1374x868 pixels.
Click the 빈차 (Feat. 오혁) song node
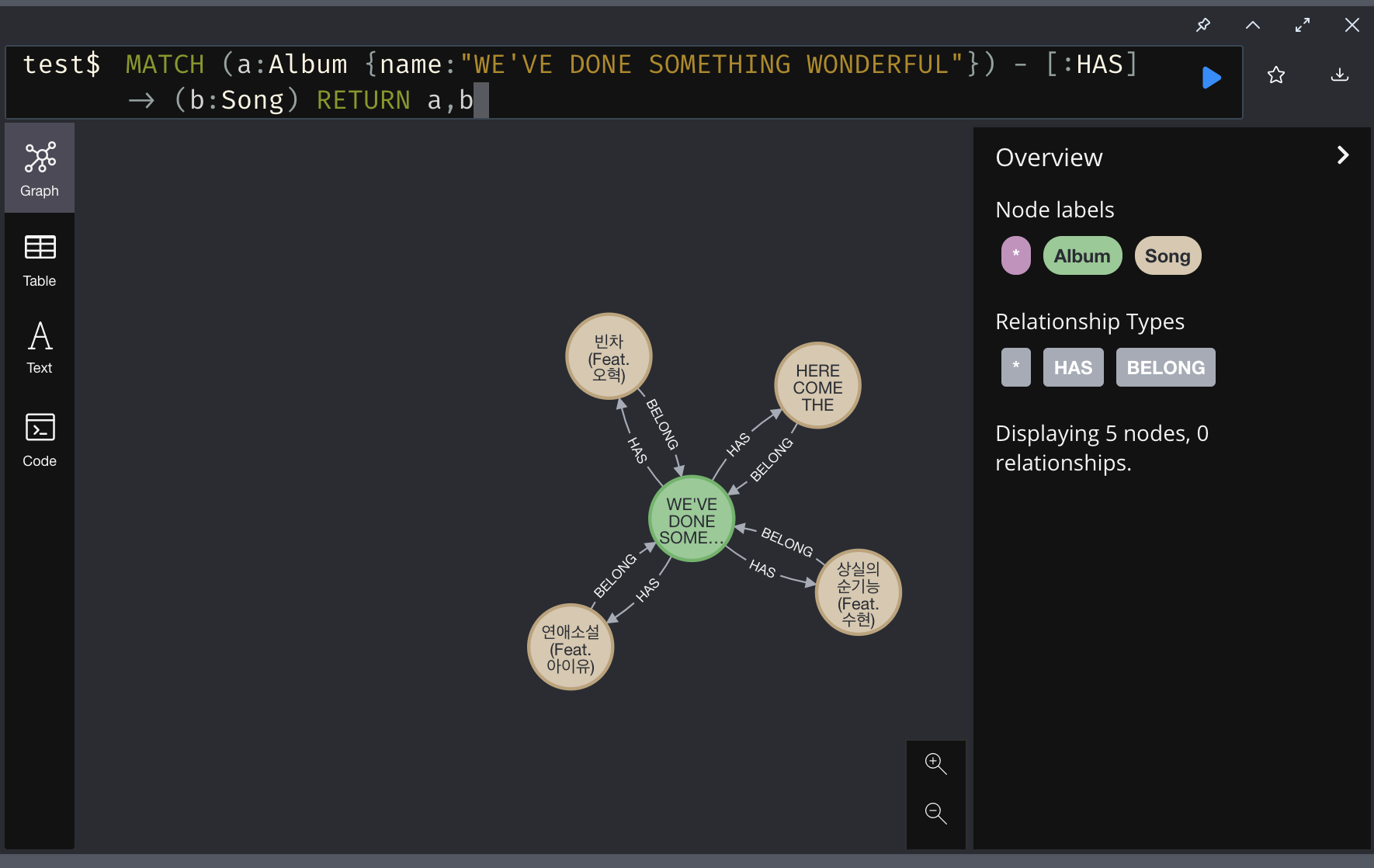coord(609,356)
